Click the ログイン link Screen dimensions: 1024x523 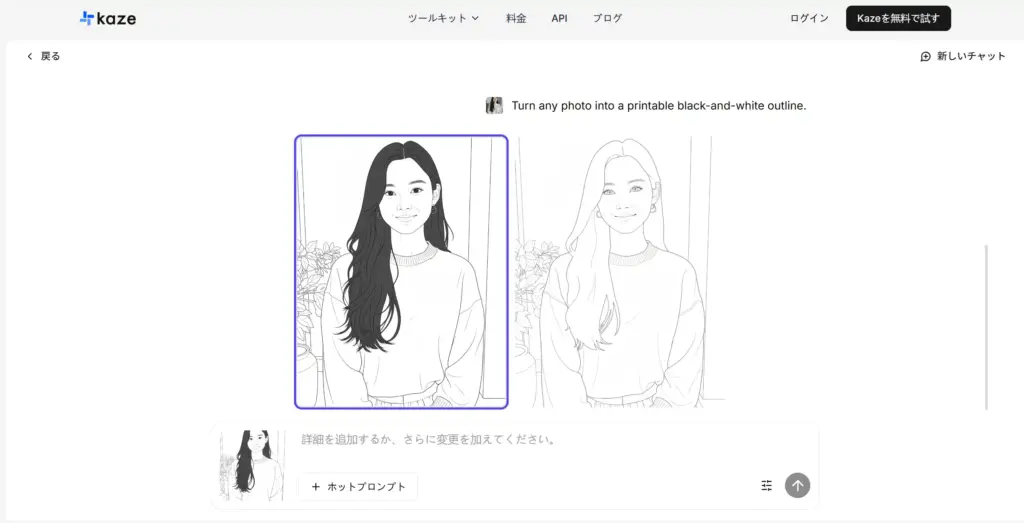coord(809,18)
